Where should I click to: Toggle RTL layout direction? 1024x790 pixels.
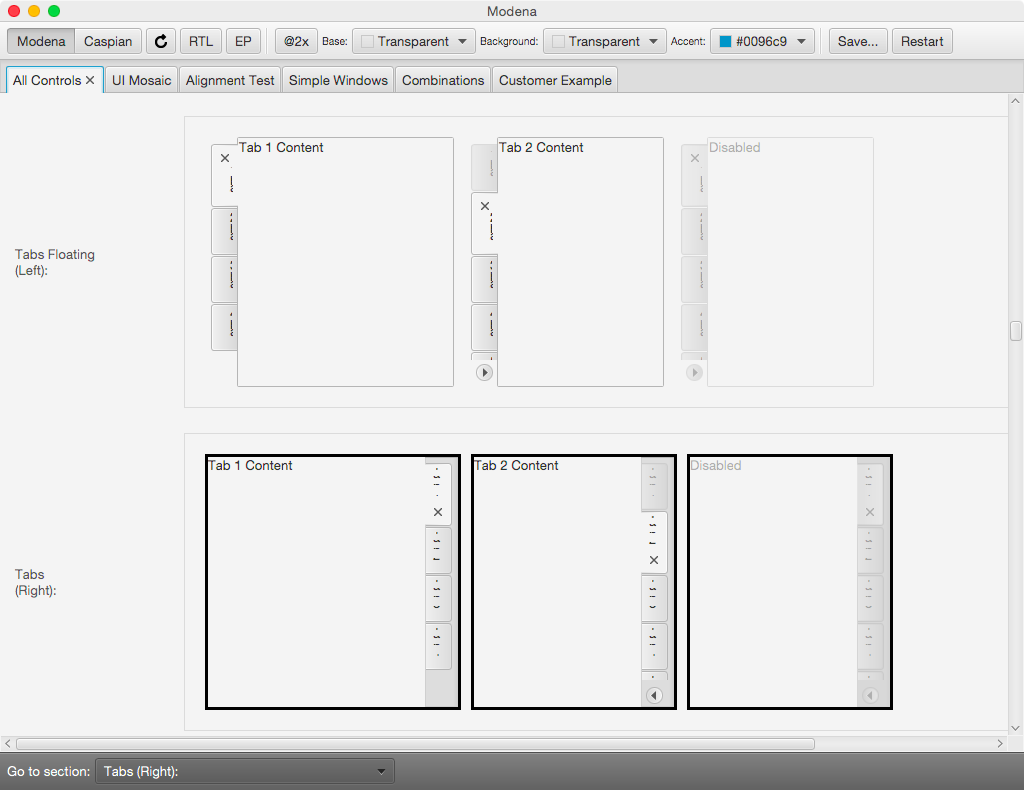[x=201, y=41]
